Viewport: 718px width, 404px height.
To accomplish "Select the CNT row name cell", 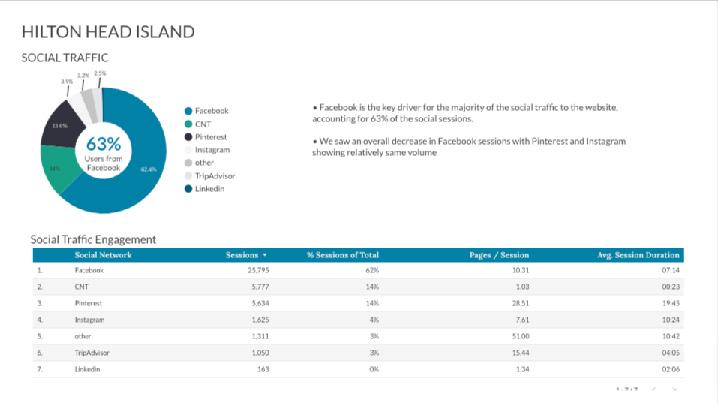I will tap(82, 287).
